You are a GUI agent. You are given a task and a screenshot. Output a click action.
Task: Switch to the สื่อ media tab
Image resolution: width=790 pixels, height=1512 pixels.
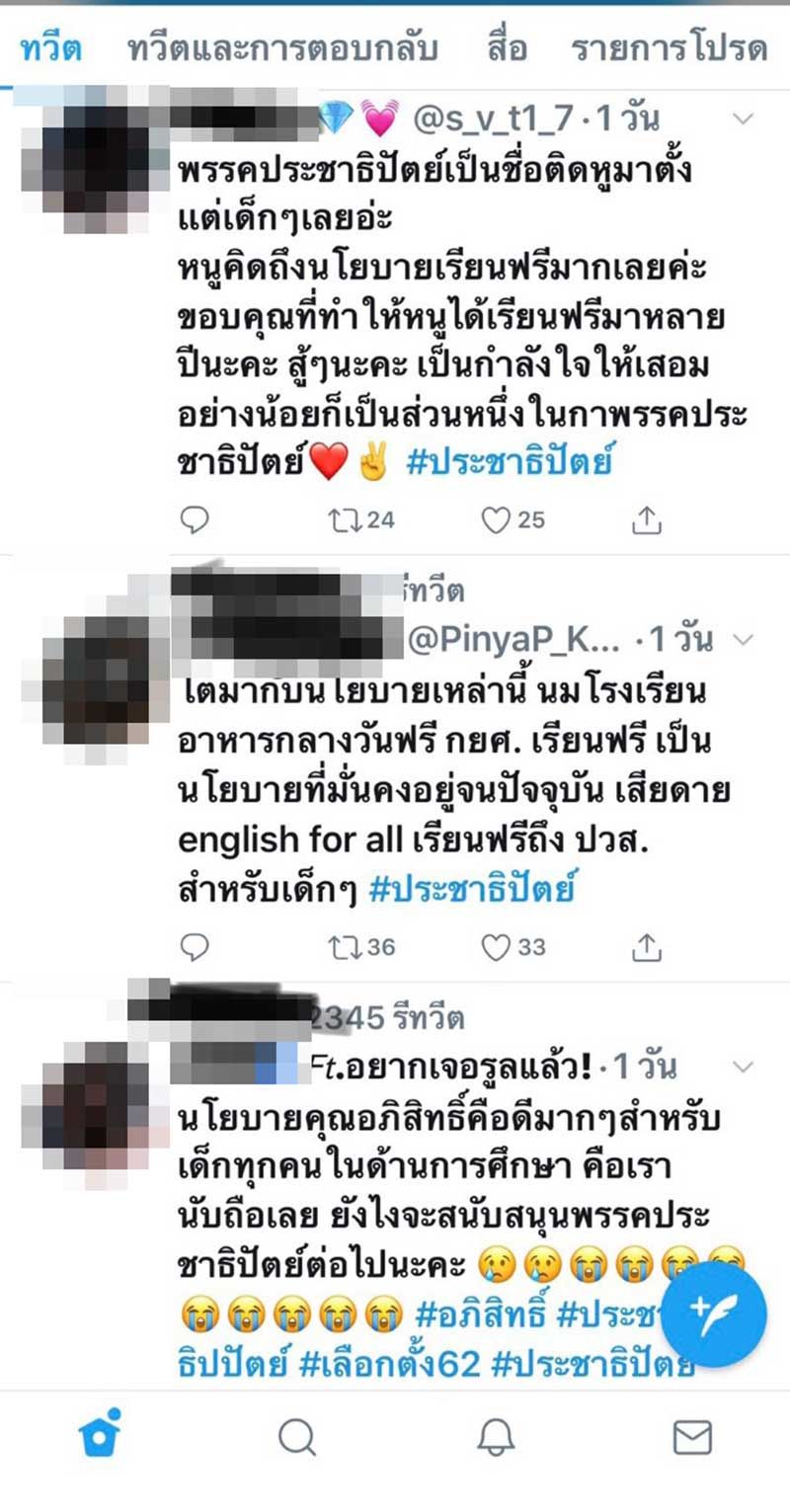[507, 47]
